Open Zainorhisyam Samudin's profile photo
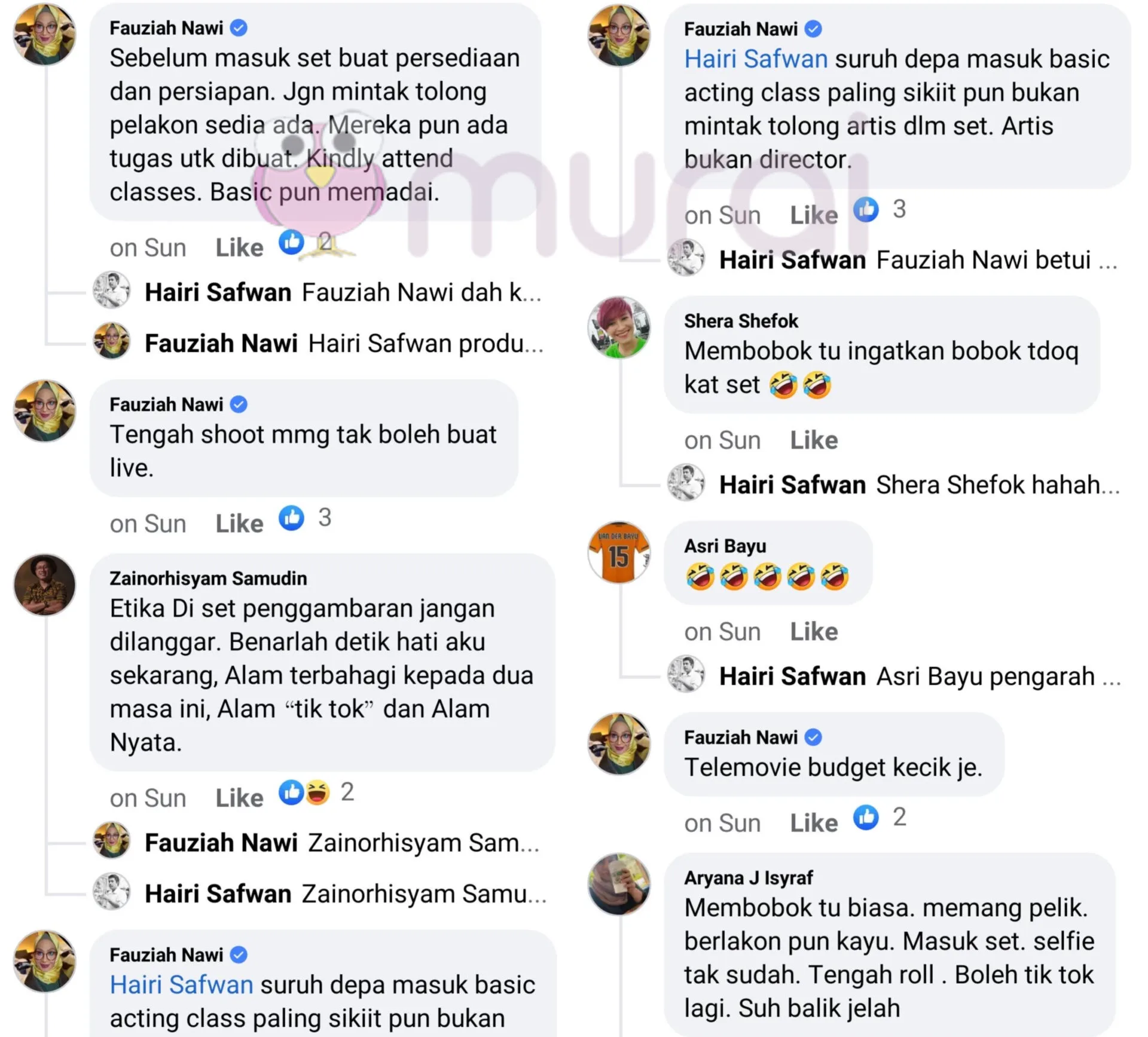 click(x=45, y=585)
